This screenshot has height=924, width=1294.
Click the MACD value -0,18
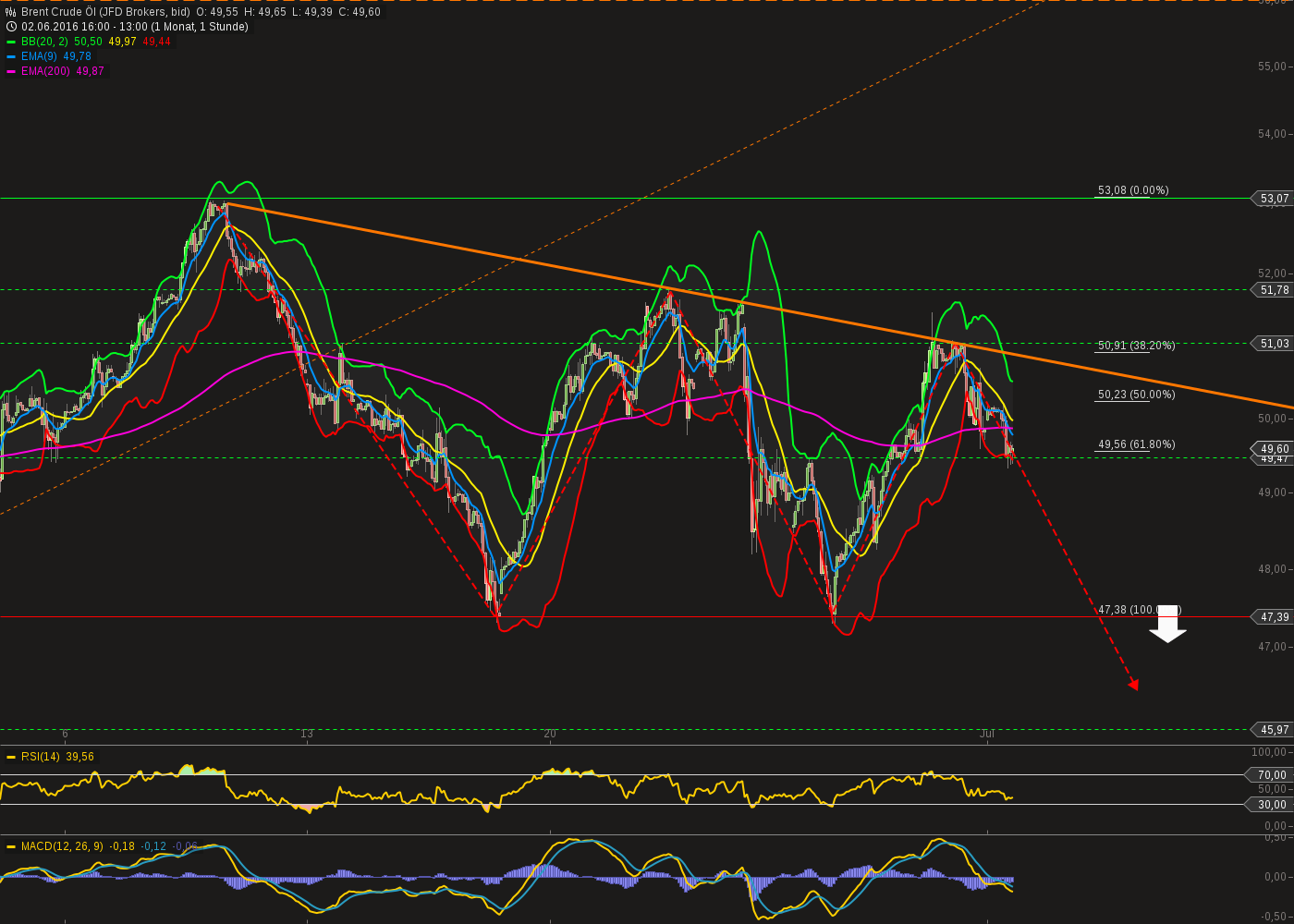(x=122, y=846)
